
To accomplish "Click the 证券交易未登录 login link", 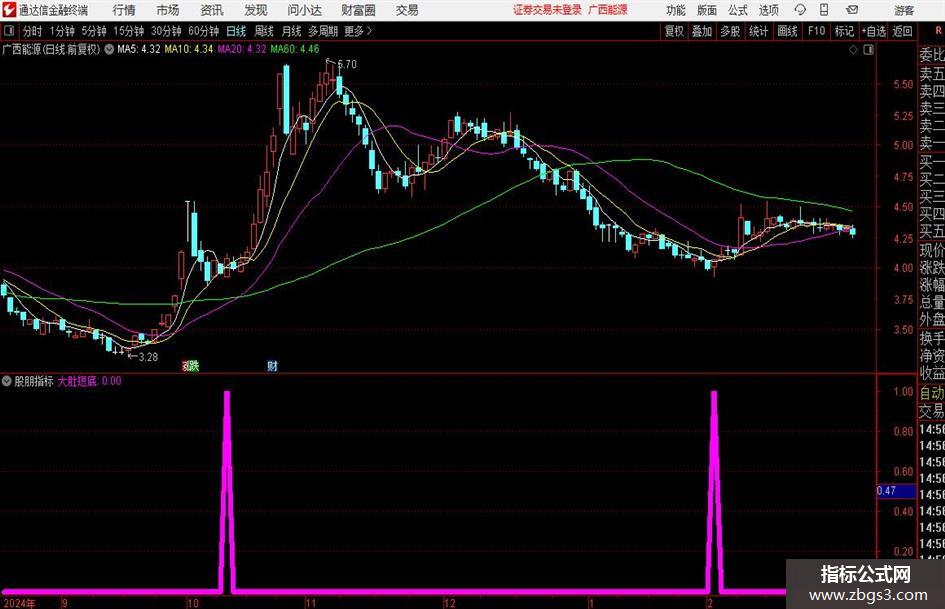I will [x=547, y=10].
